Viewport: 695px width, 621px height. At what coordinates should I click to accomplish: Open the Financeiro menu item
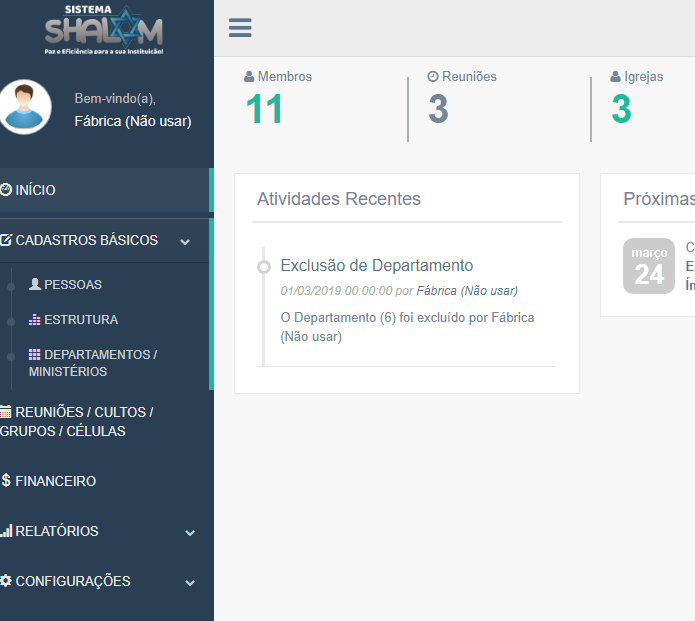tap(56, 481)
